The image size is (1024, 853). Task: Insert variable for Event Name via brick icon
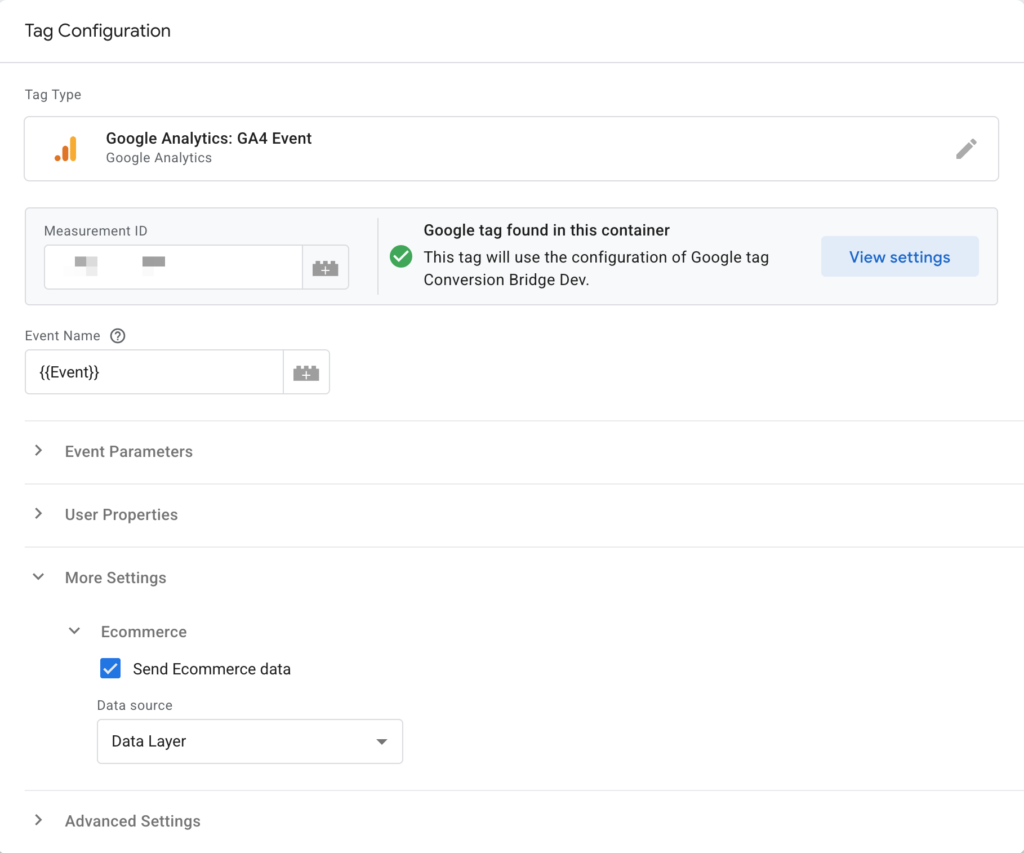pyautogui.click(x=306, y=372)
